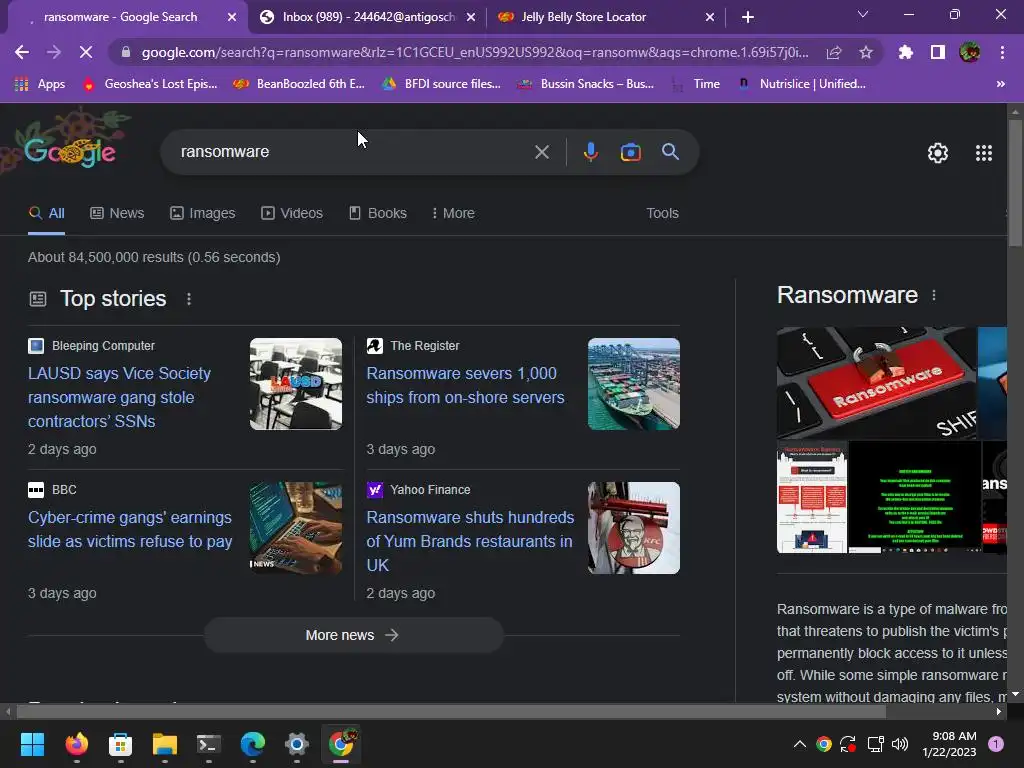
Task: Open BFDI source files bookmark
Action: tap(441, 84)
